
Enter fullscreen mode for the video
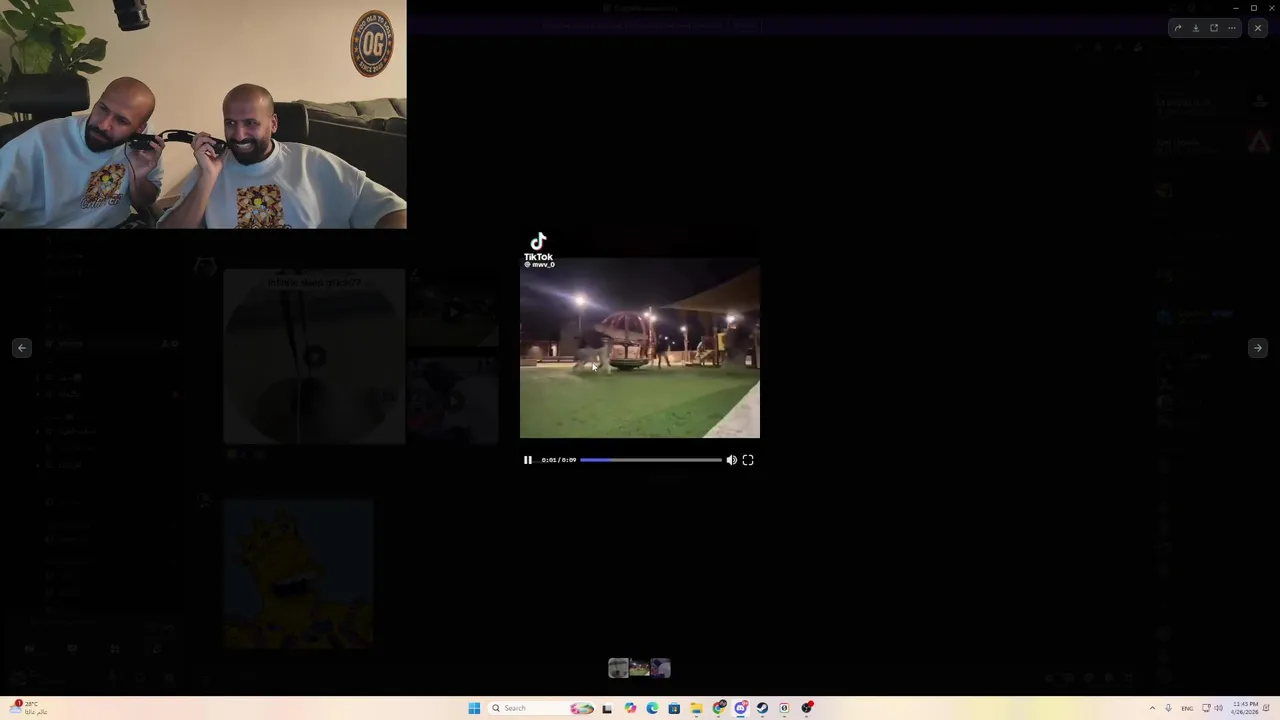(x=748, y=460)
